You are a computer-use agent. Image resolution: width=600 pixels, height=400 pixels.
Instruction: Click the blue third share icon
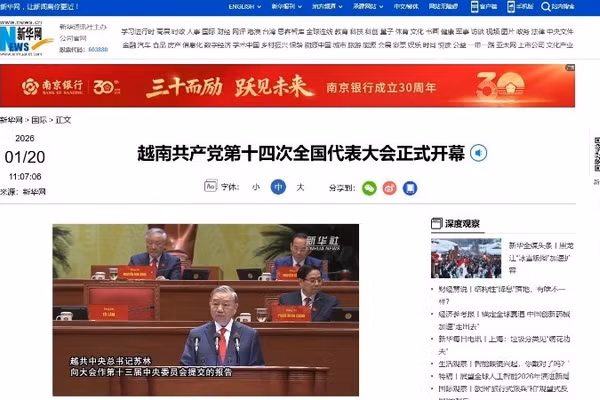(409, 187)
